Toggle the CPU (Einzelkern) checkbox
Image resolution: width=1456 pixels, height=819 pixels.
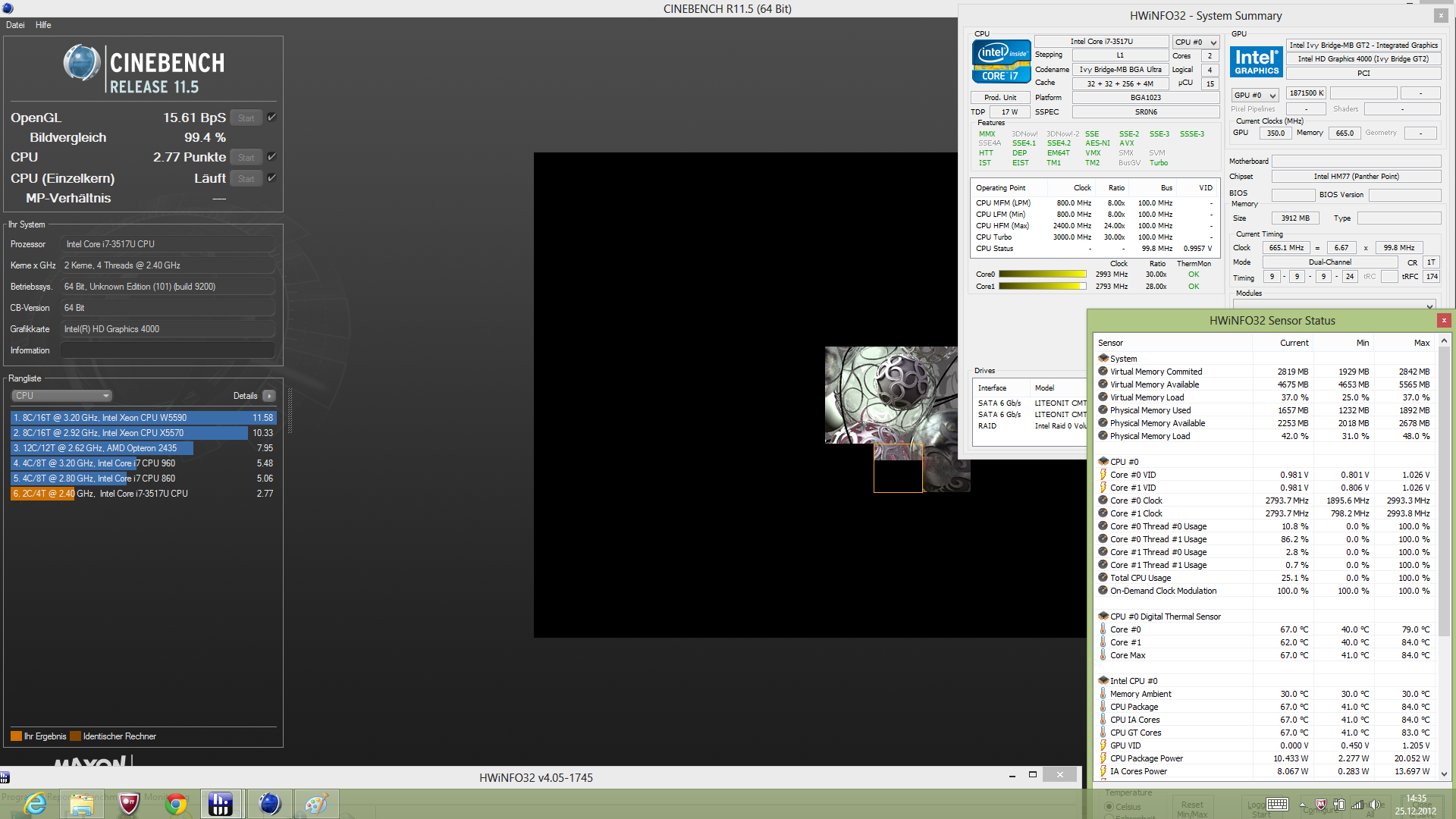tap(271, 178)
